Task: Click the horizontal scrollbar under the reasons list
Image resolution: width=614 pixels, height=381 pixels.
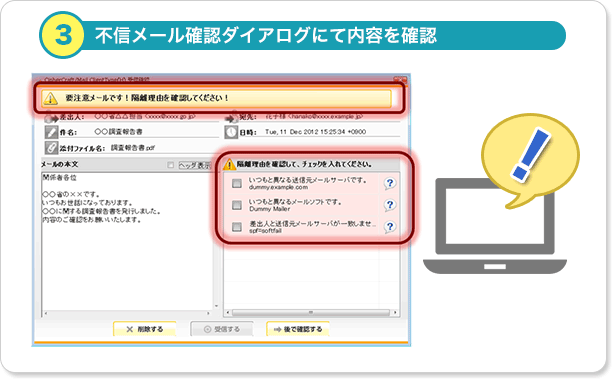Action: (311, 312)
